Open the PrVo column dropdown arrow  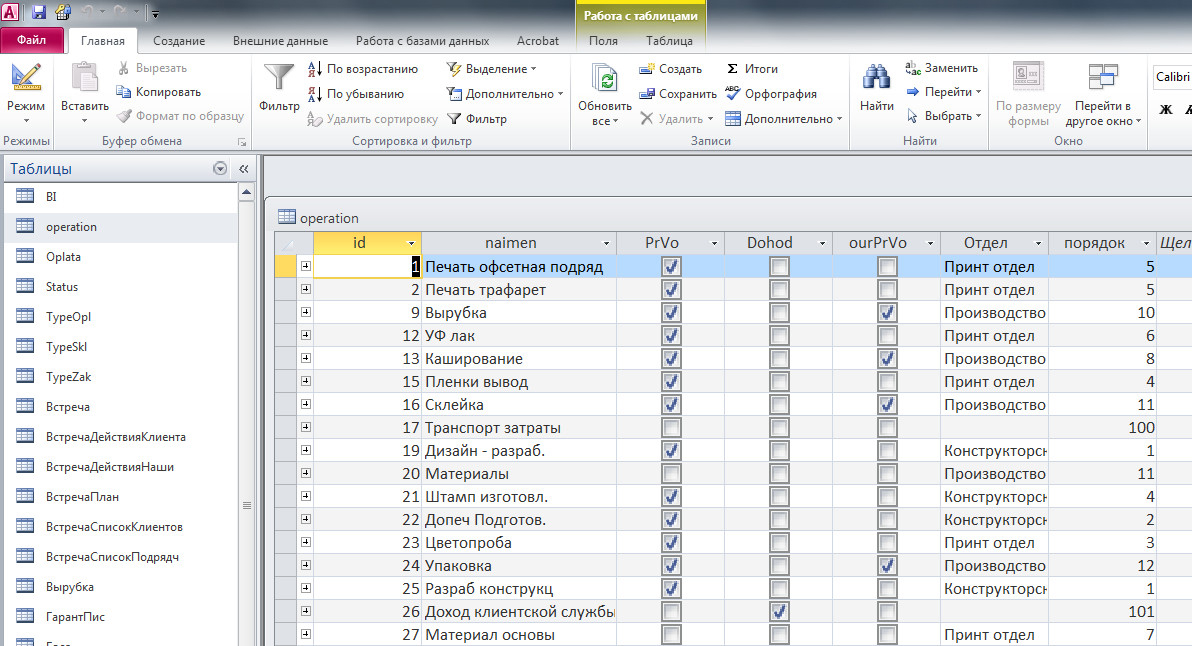coord(714,243)
